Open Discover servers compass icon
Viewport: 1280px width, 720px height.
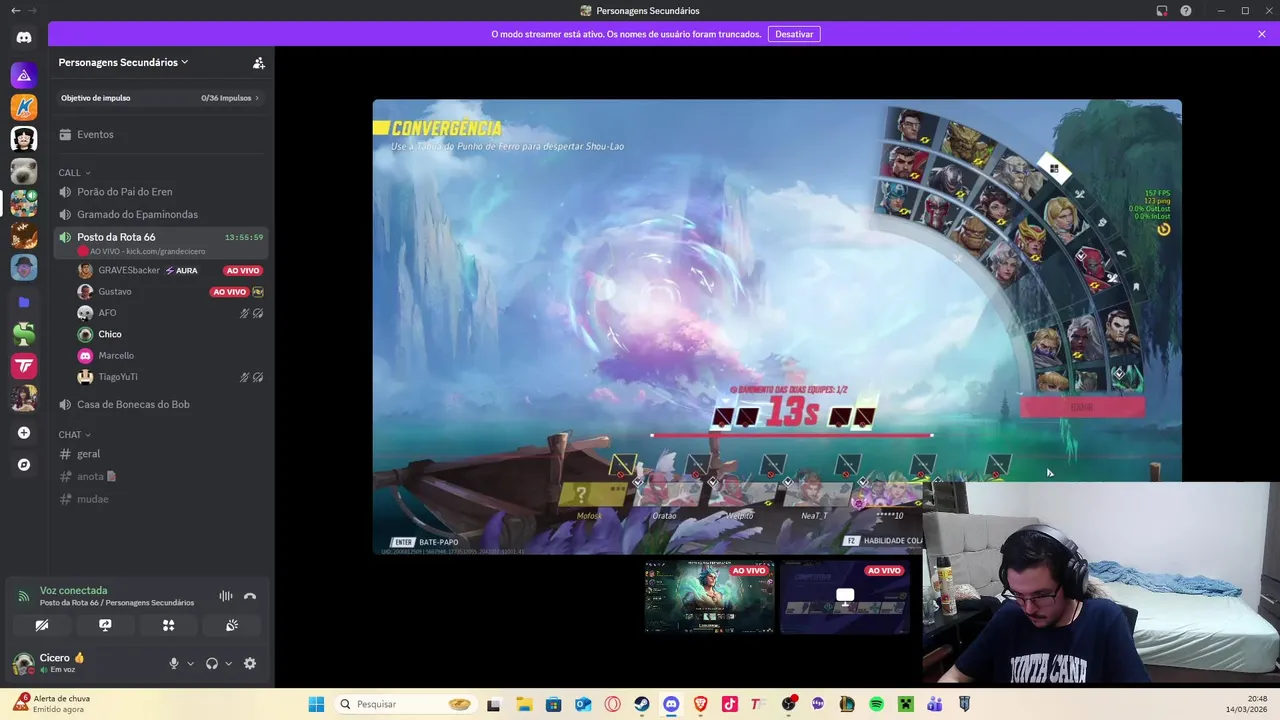24,465
